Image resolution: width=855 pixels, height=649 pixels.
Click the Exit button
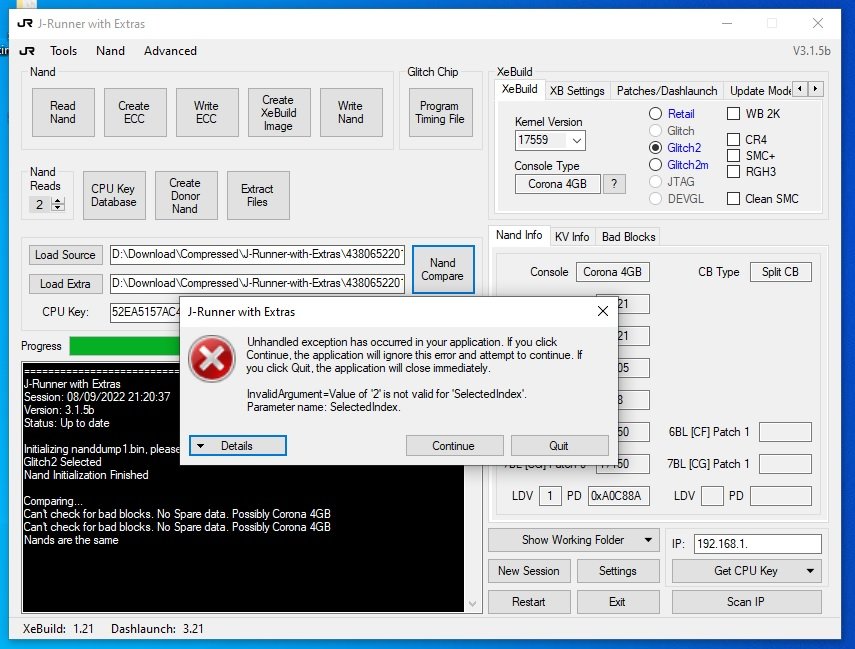pos(618,602)
